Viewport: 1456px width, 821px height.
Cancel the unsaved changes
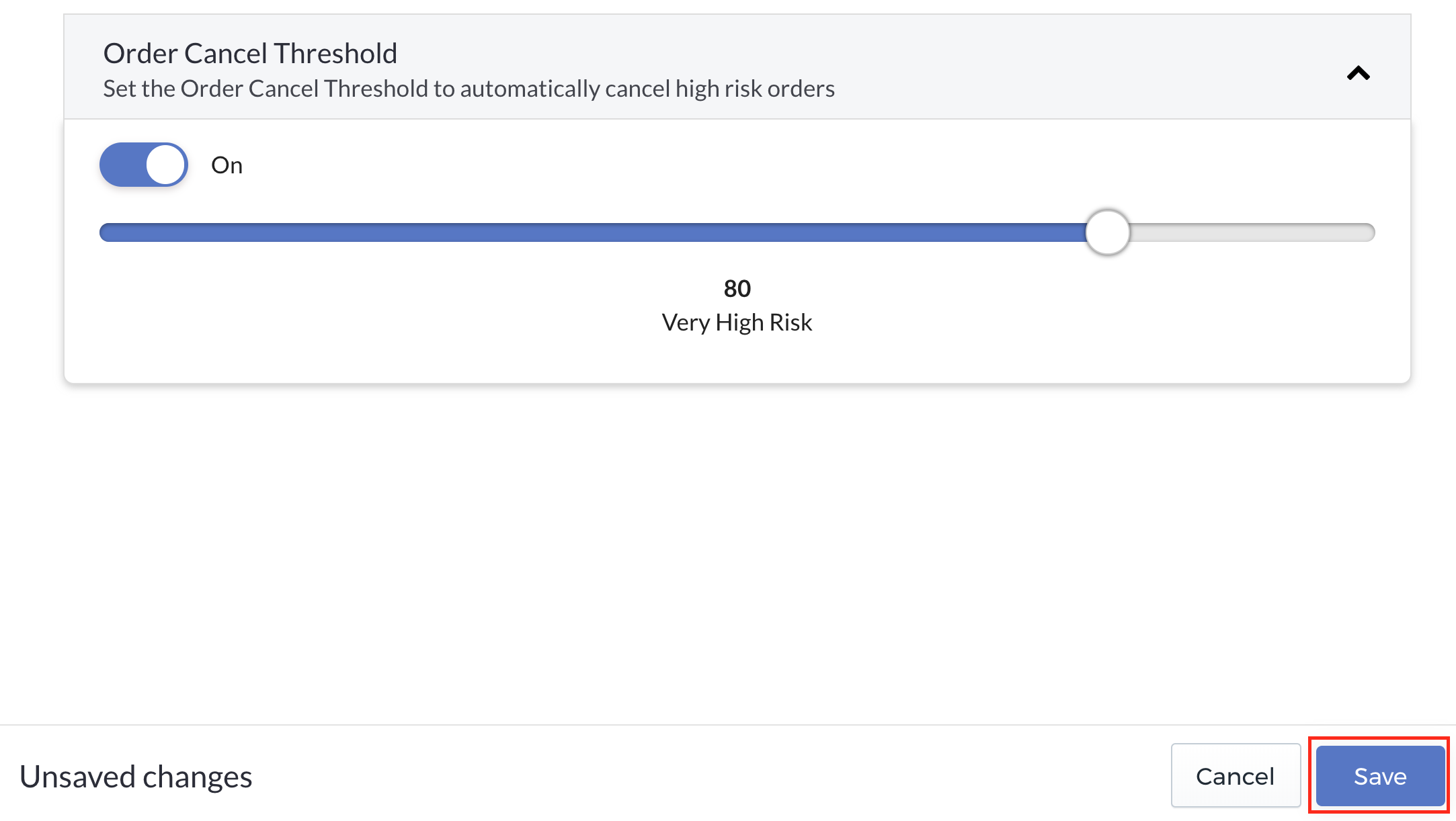click(x=1236, y=776)
